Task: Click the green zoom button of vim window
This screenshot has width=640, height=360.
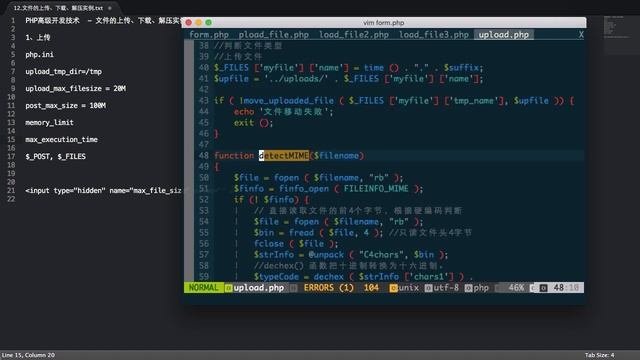Action: [x=209, y=22]
